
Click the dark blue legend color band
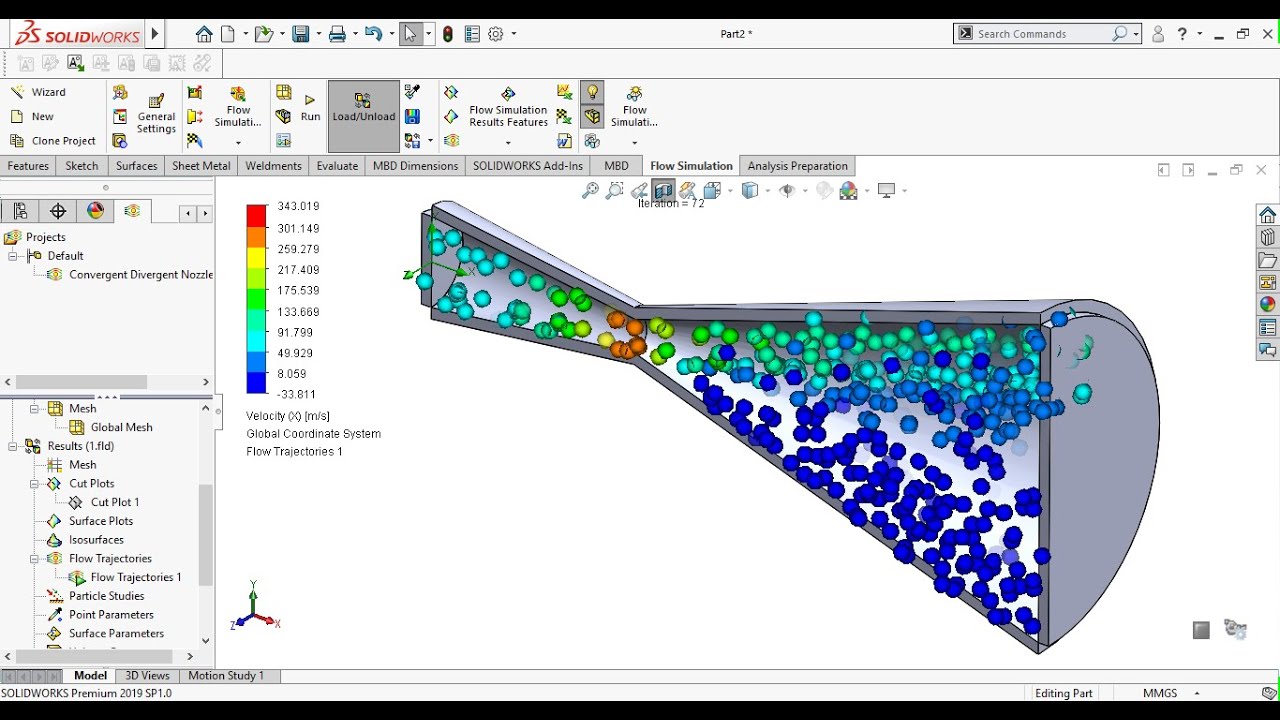coord(257,383)
